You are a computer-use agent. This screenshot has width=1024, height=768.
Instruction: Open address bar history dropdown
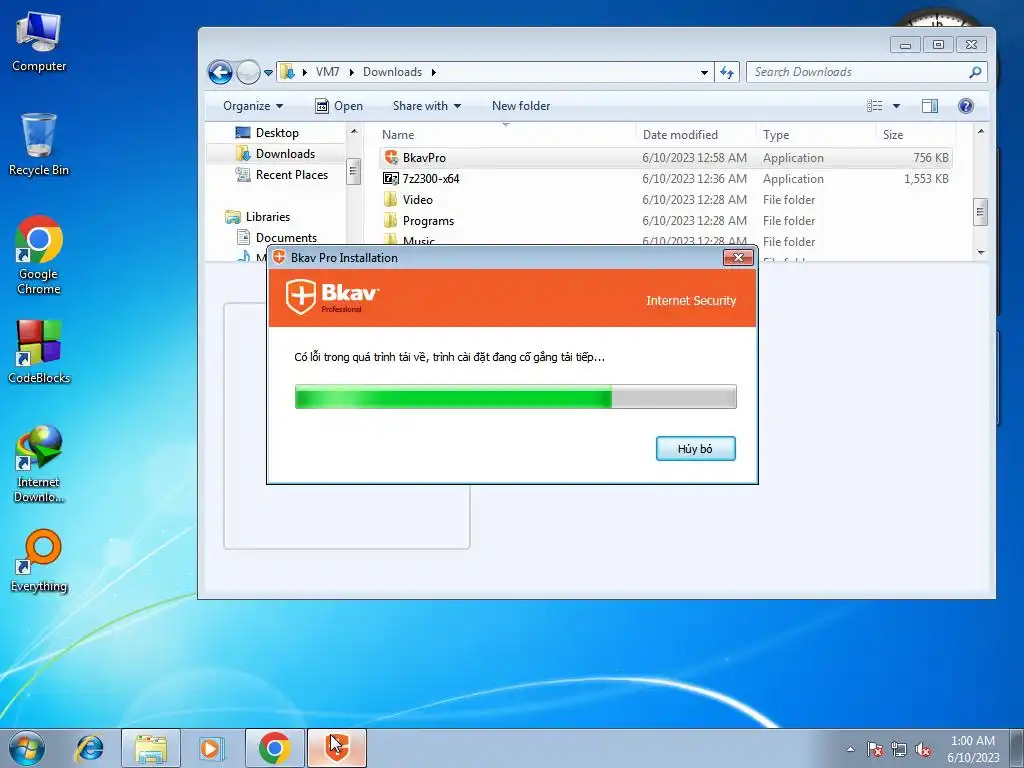click(704, 72)
